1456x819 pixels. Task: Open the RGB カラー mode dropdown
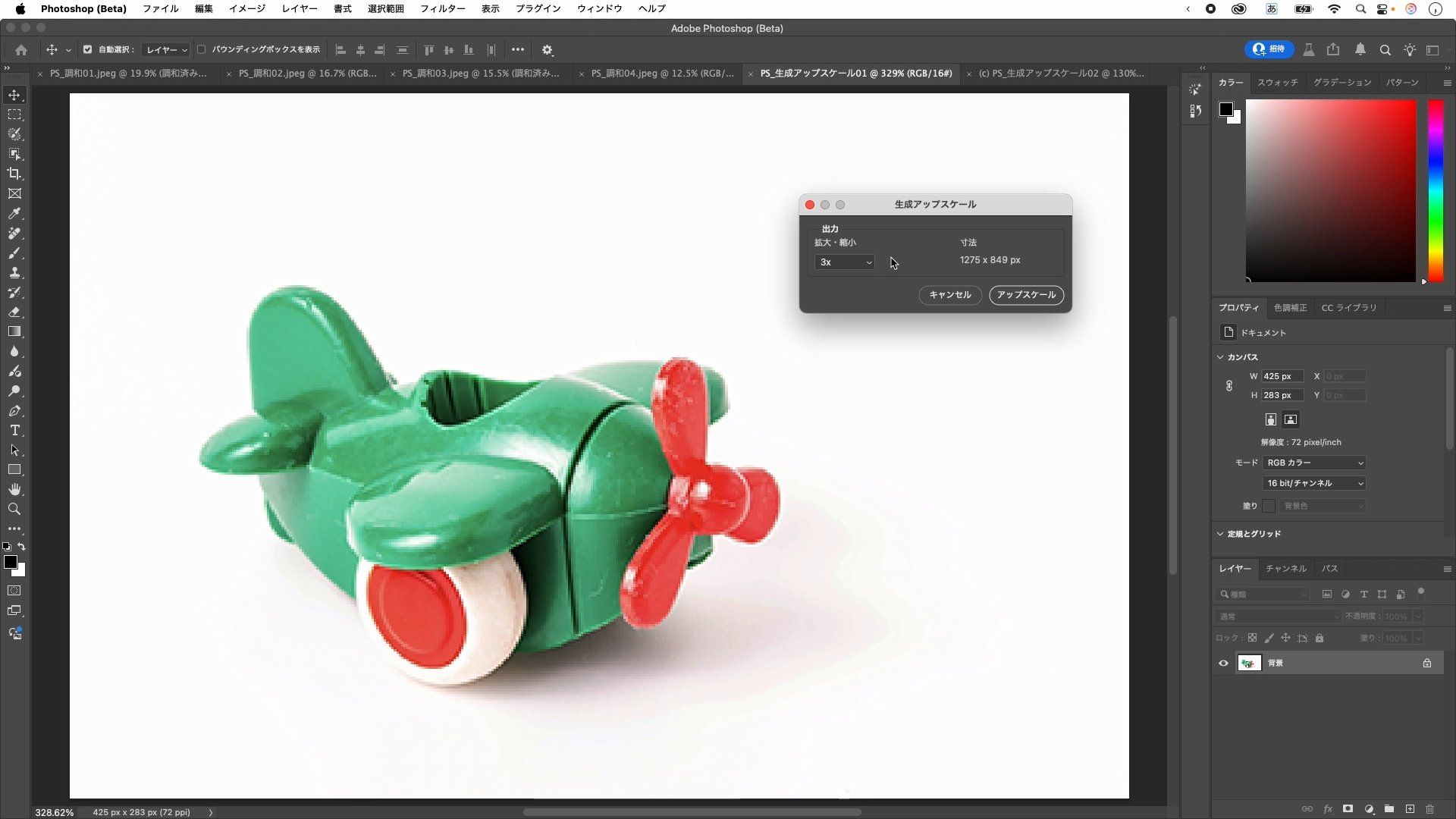(x=1314, y=463)
